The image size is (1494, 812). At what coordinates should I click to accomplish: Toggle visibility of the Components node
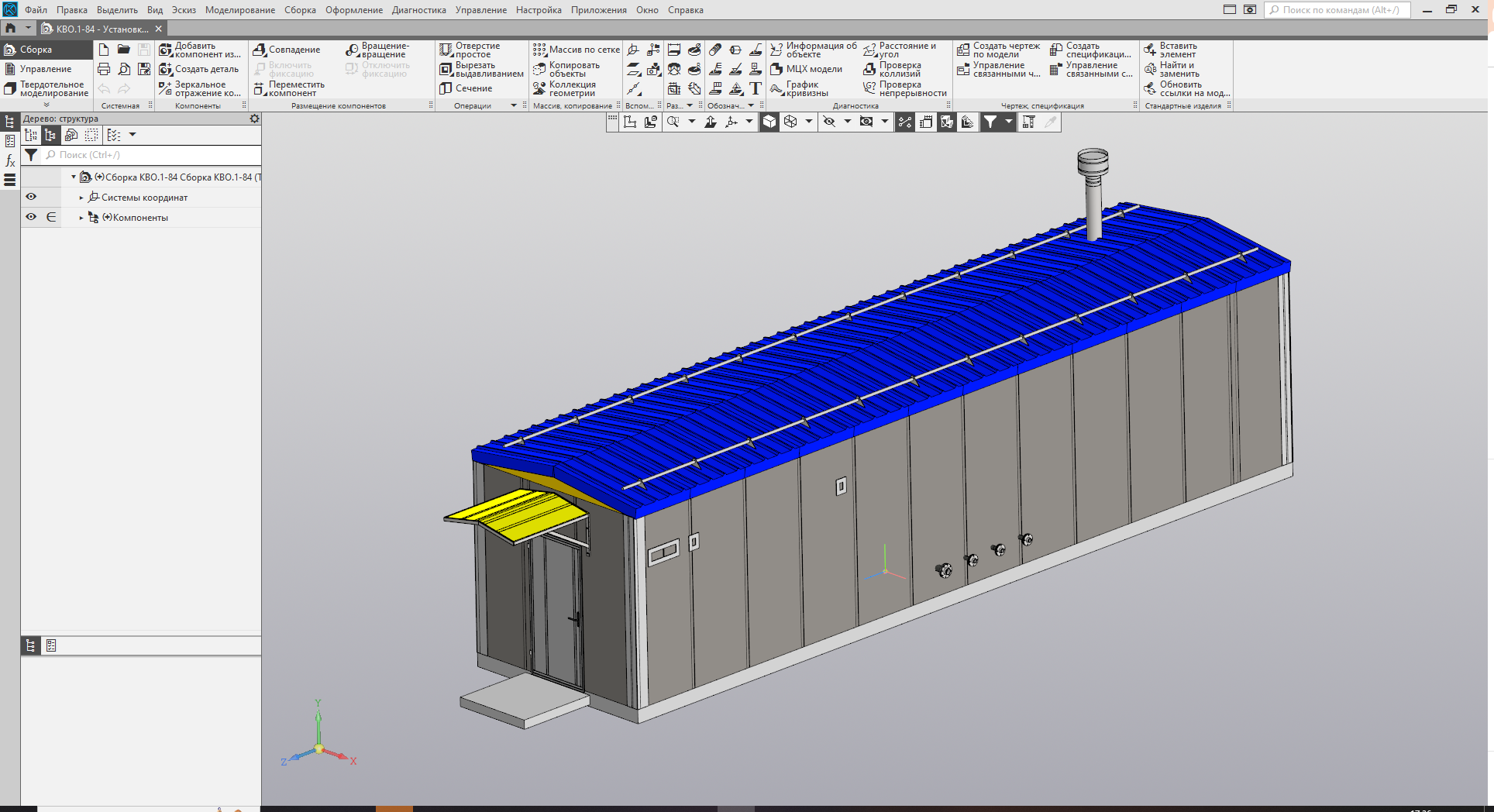pos(31,217)
